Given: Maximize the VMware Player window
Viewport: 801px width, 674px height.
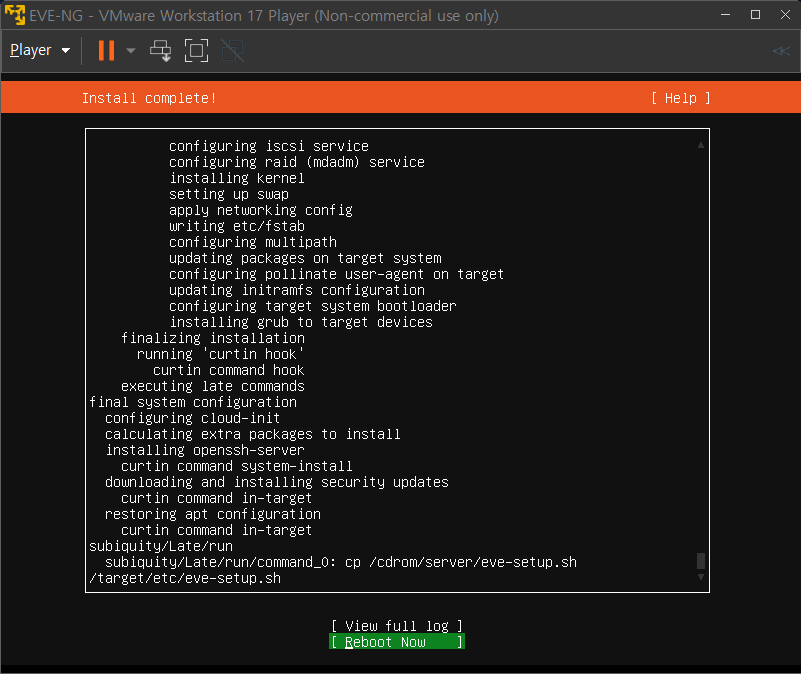Looking at the screenshot, I should point(756,15).
